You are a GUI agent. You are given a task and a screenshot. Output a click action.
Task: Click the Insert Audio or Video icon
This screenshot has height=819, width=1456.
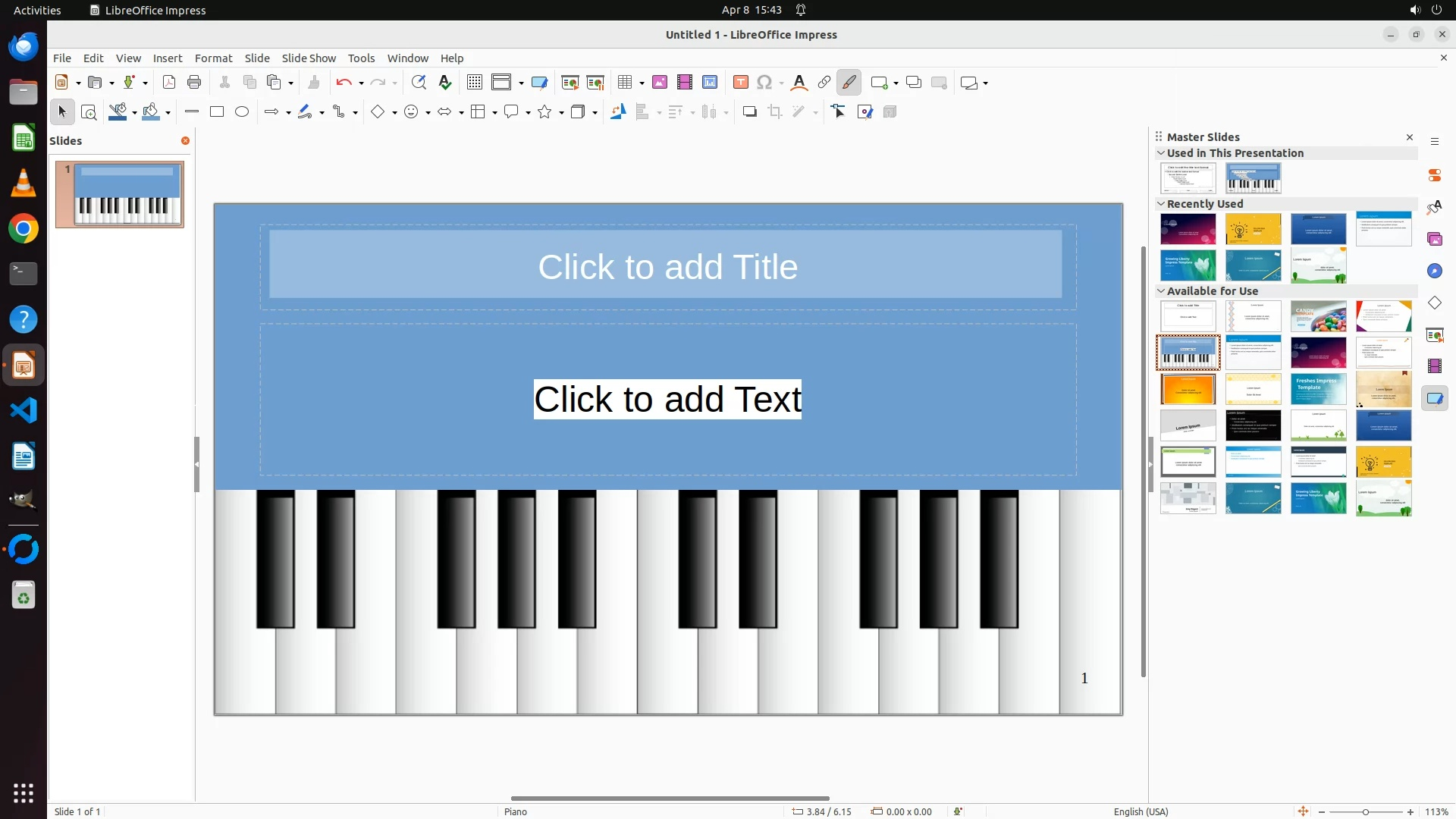click(685, 83)
